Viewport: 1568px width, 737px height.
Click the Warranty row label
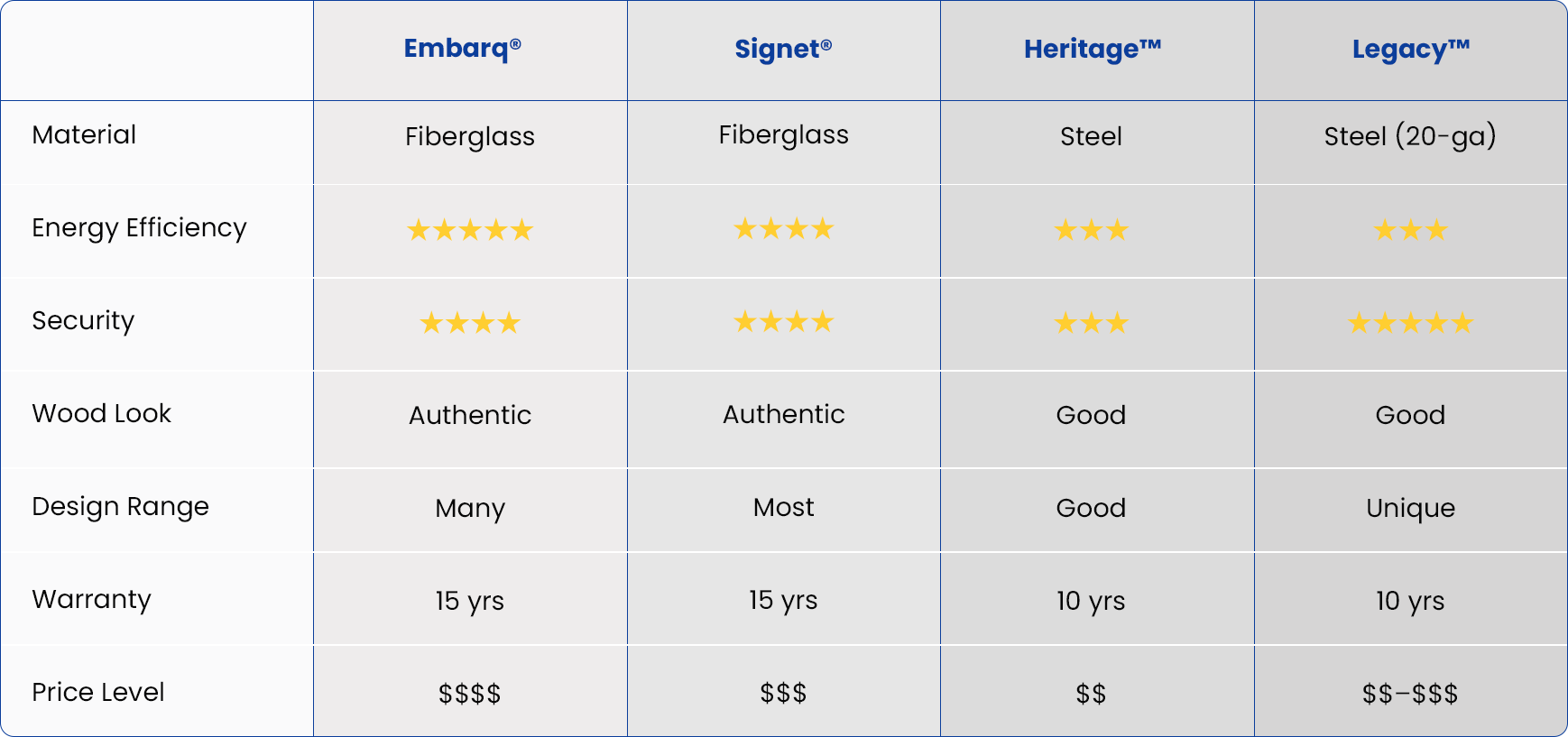tap(91, 600)
